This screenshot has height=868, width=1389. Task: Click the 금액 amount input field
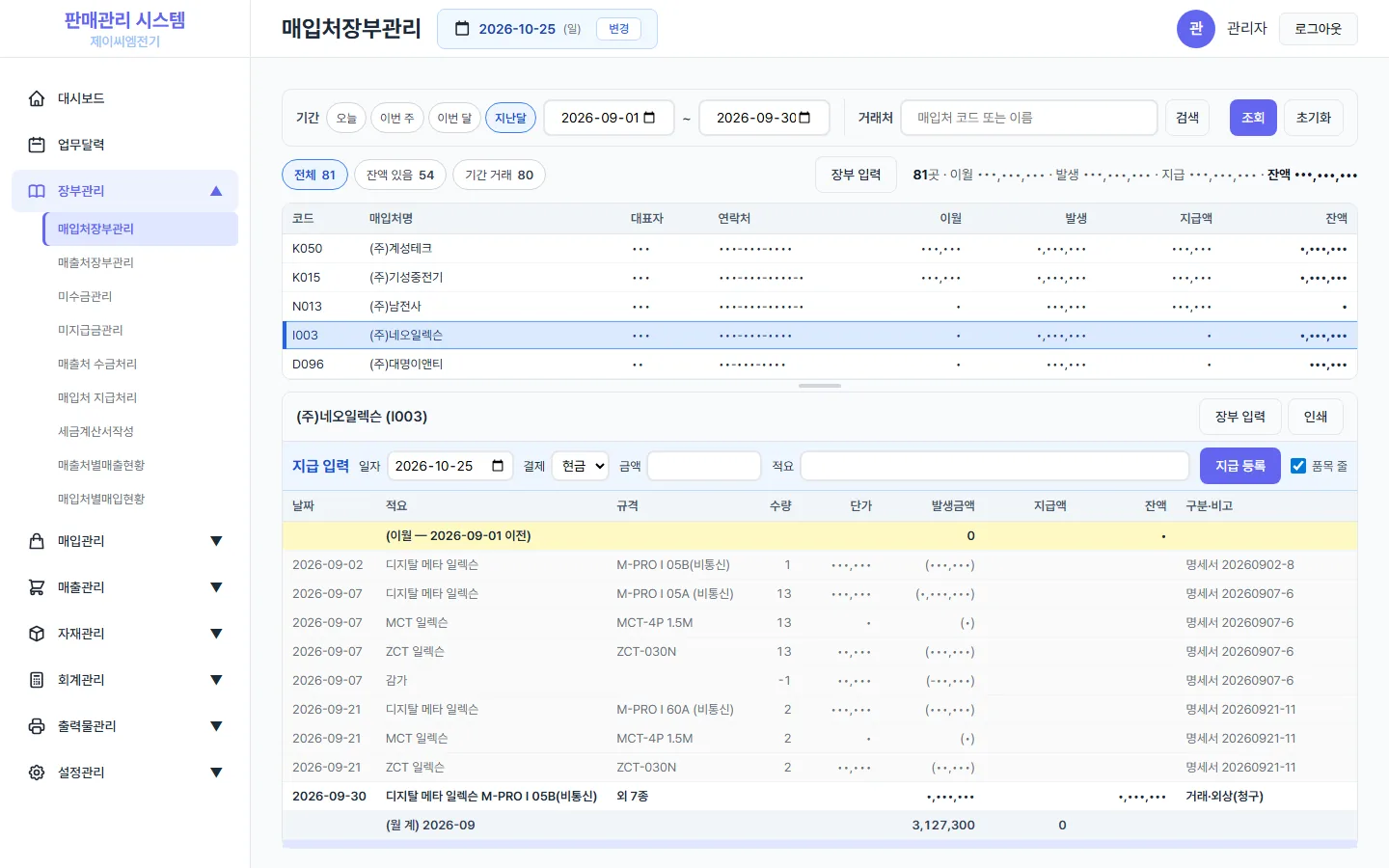(x=704, y=466)
